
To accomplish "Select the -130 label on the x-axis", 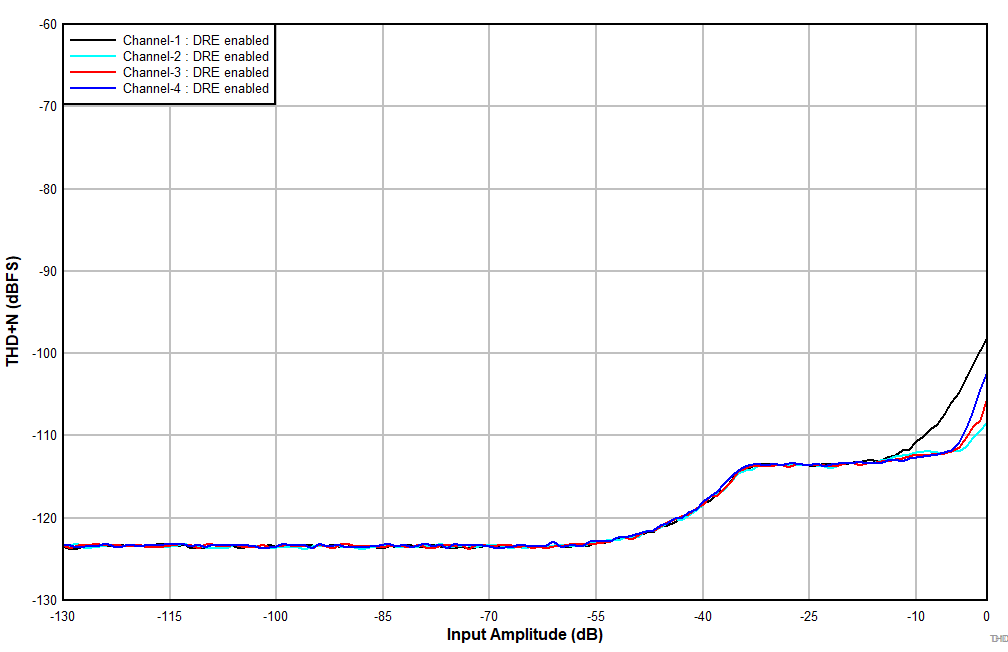I will 62,614.
